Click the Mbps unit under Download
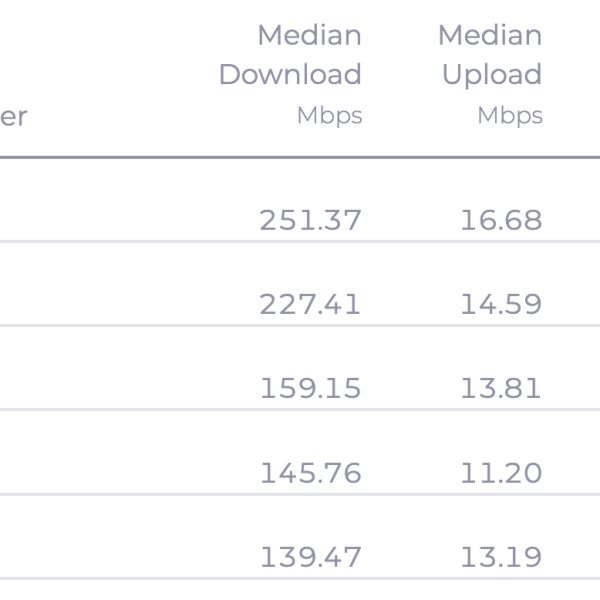The width and height of the screenshot is (600, 600). tap(329, 116)
